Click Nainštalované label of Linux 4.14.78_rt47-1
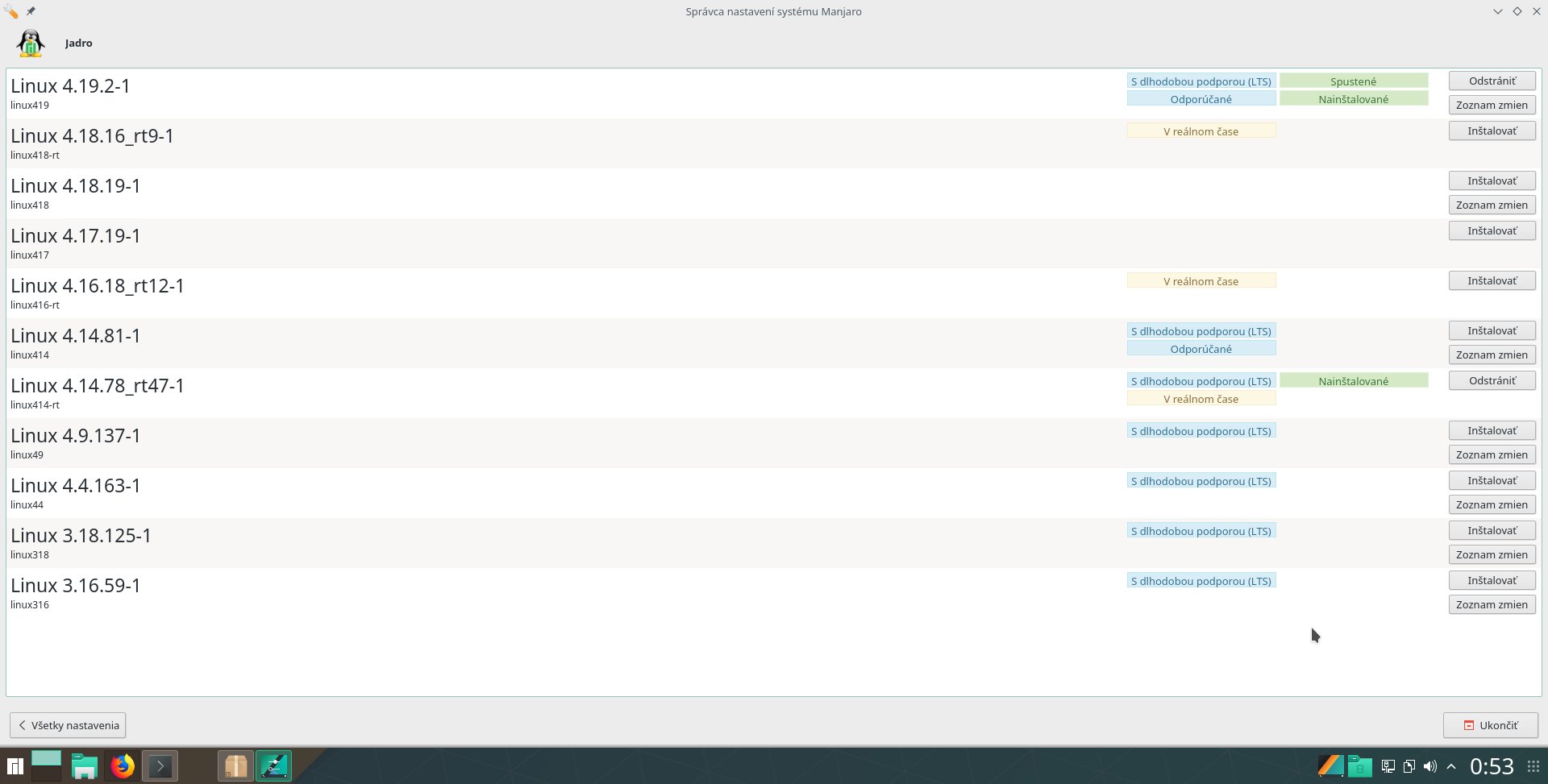The width and height of the screenshot is (1548, 784). pyautogui.click(x=1354, y=380)
